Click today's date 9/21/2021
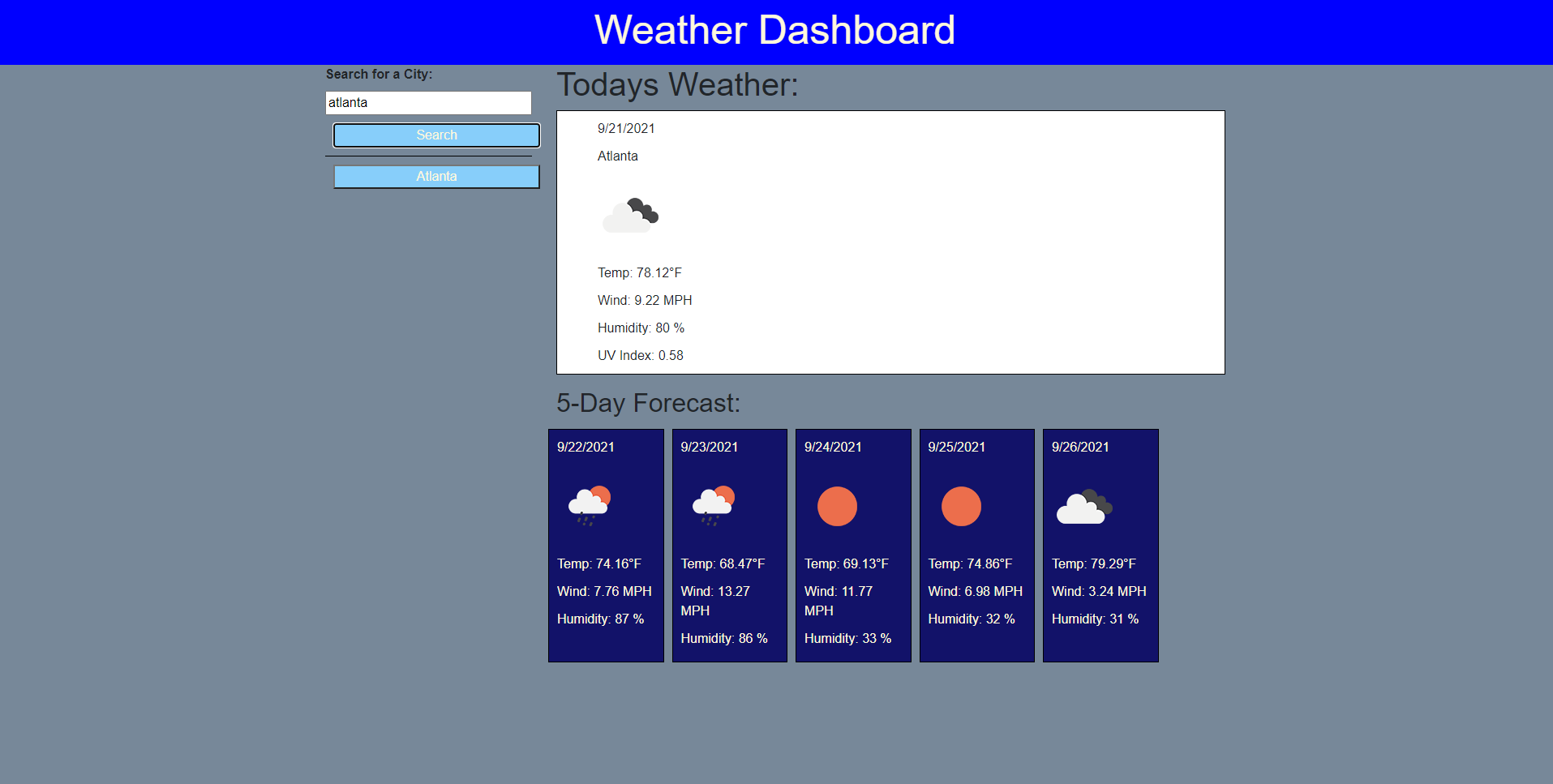This screenshot has height=784, width=1553. tap(626, 128)
